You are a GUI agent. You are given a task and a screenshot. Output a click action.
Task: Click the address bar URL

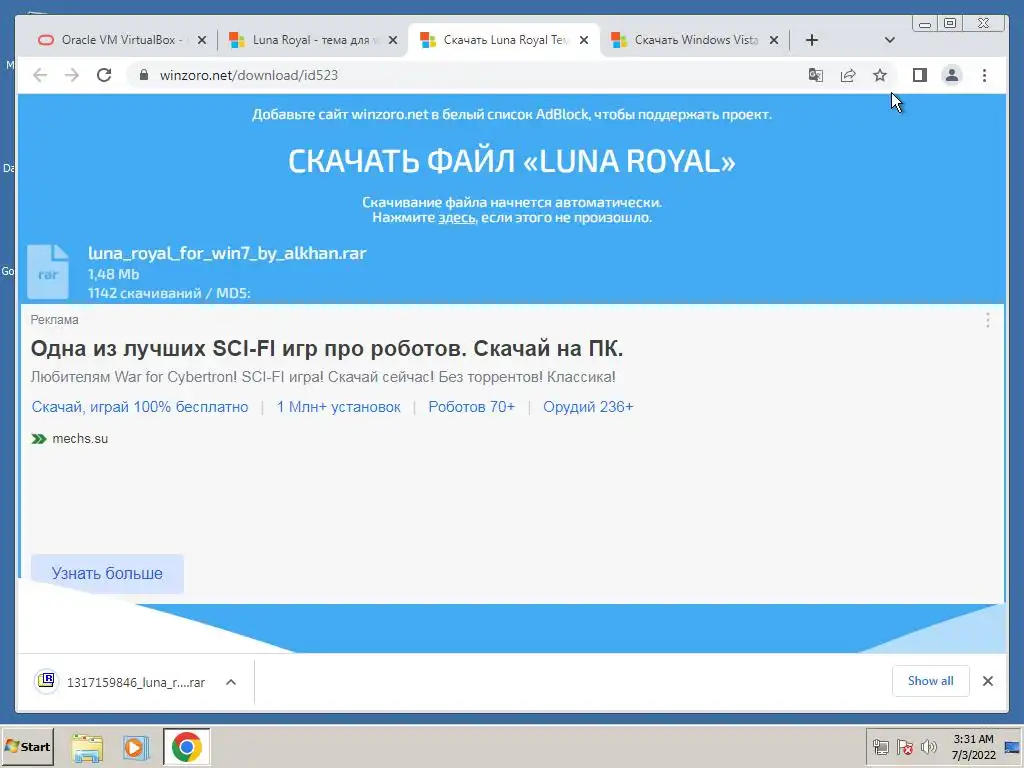(x=249, y=75)
